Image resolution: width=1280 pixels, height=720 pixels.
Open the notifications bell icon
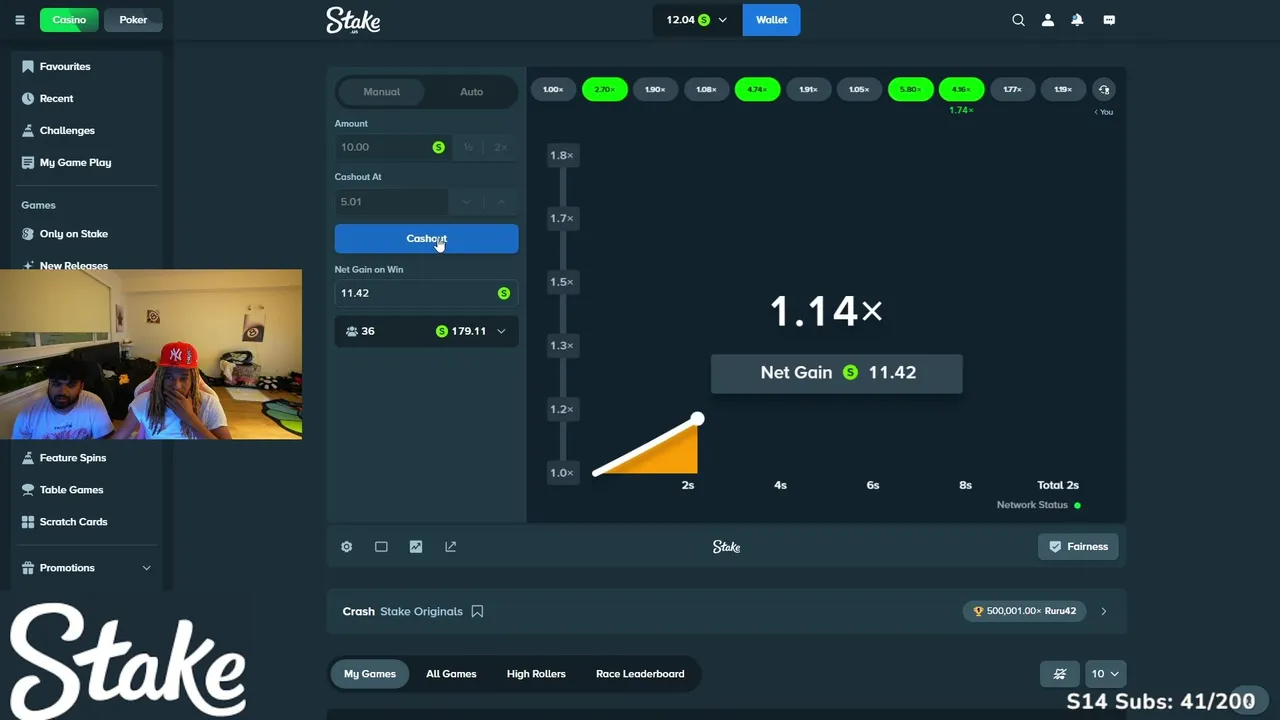click(1077, 20)
